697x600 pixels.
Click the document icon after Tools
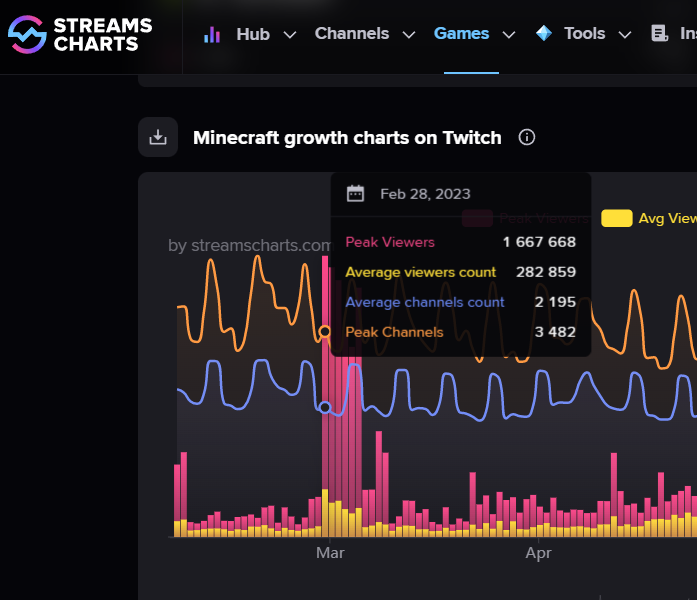[660, 33]
